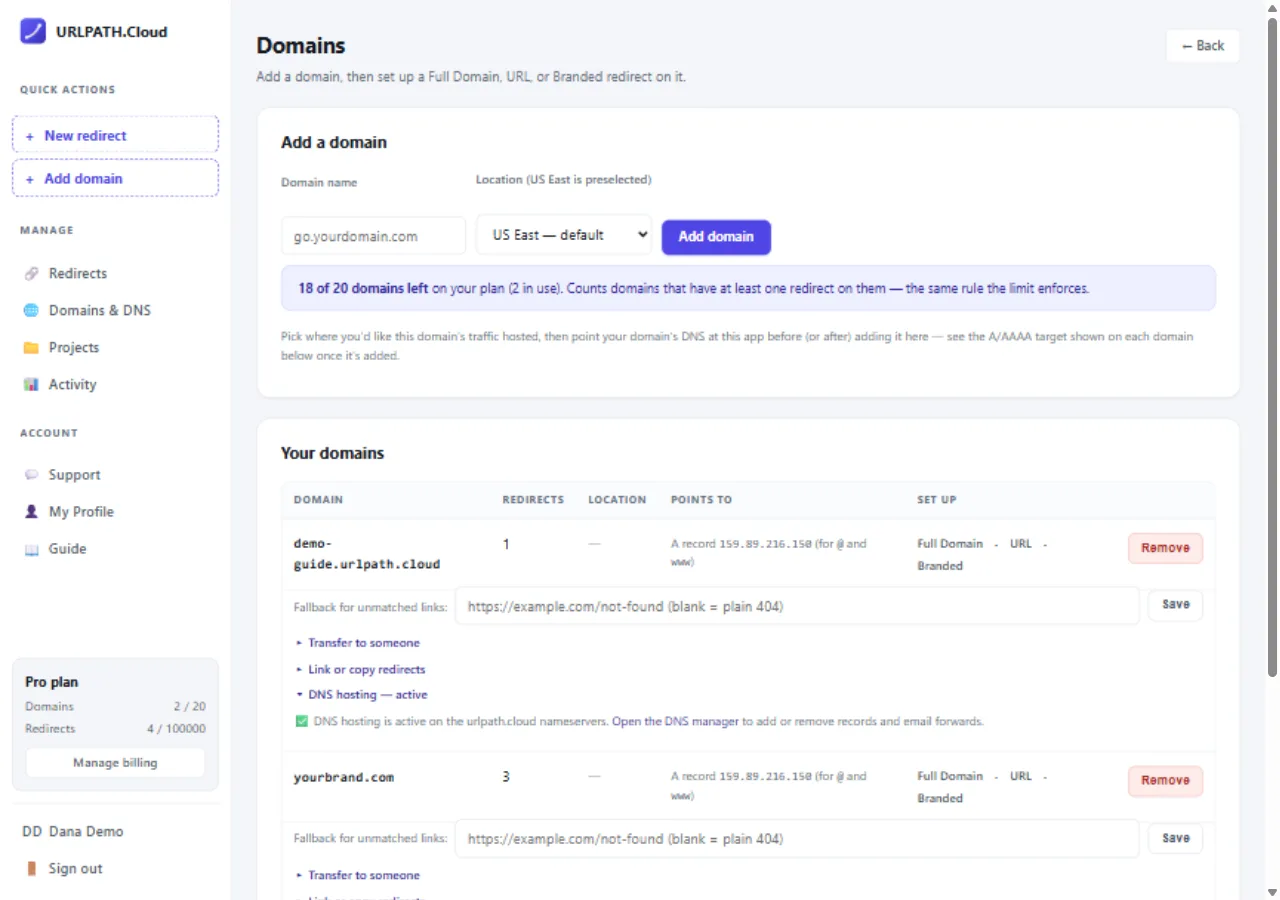Viewport: 1280px width, 900px height.
Task: Click the Domains & DNS globe icon
Action: click(x=31, y=310)
